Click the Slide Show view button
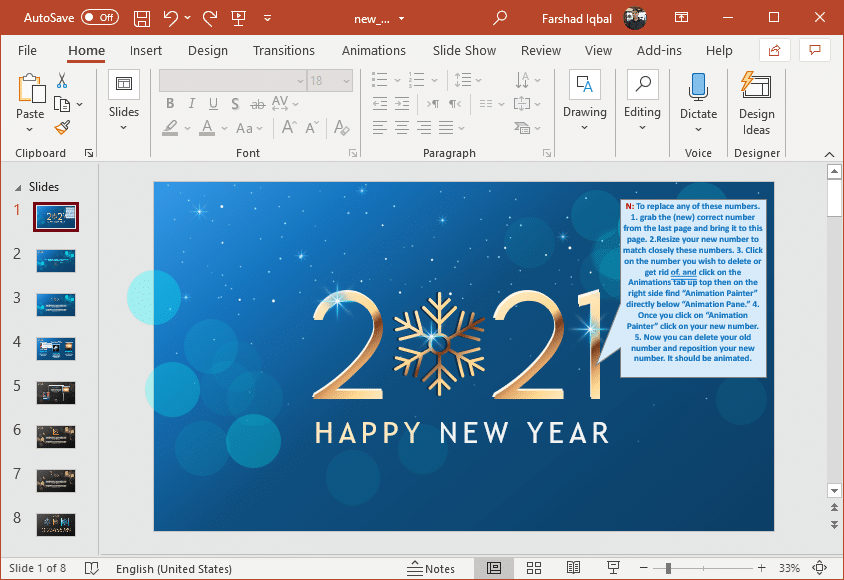 (612, 568)
